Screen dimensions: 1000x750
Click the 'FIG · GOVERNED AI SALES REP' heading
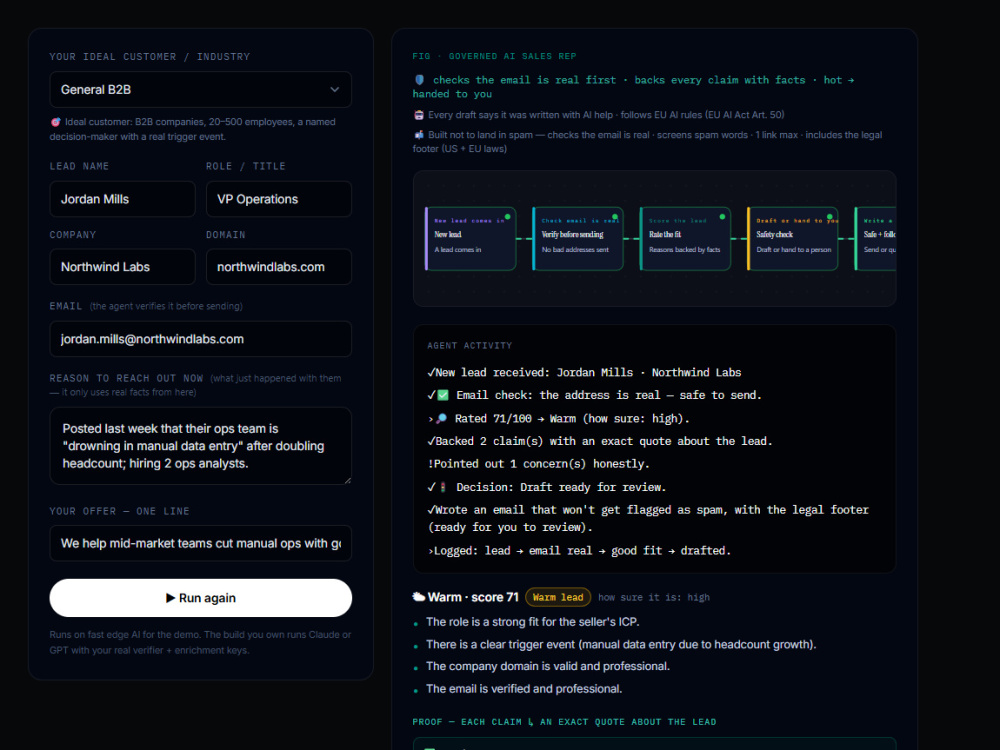click(x=494, y=56)
